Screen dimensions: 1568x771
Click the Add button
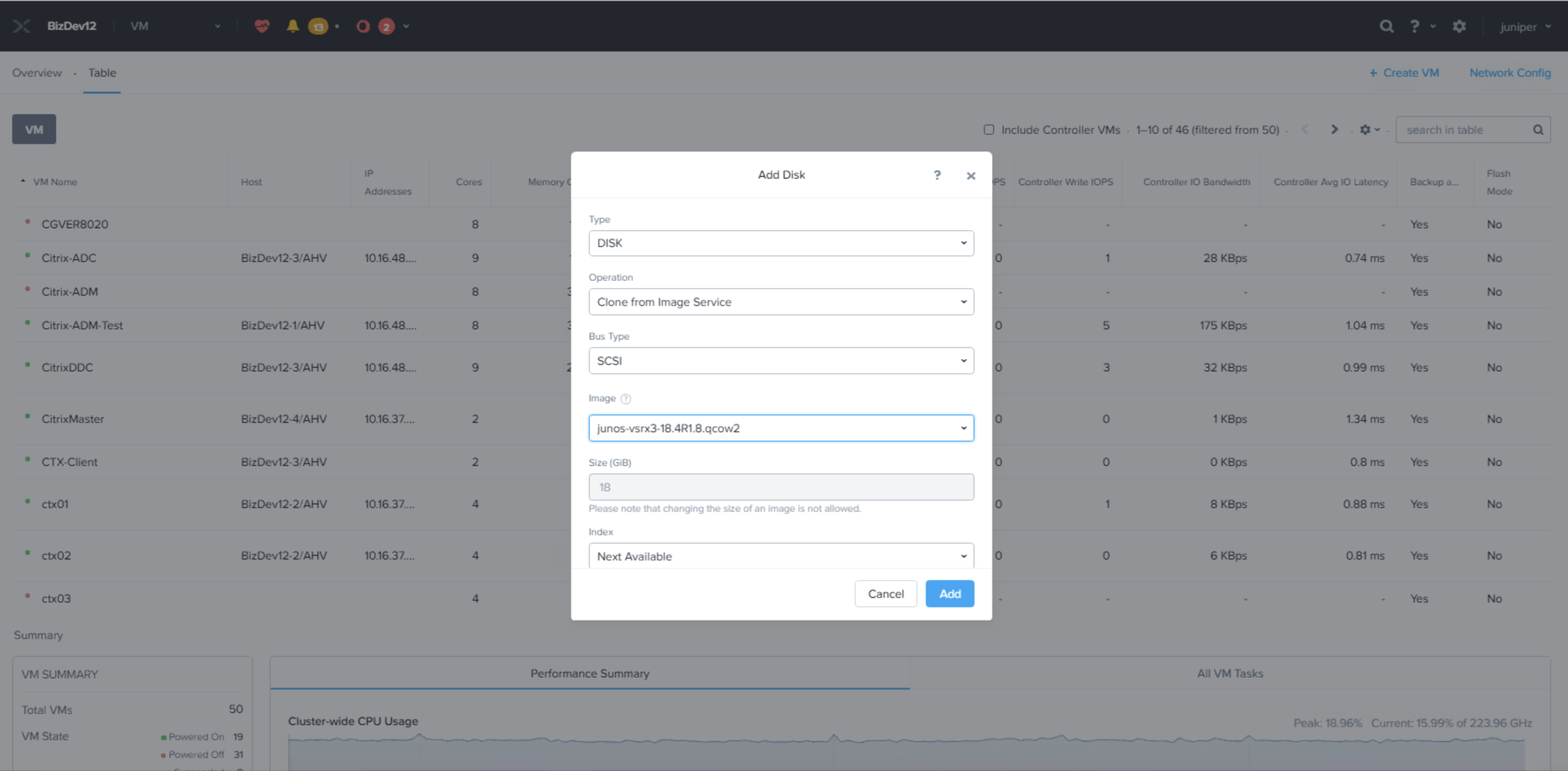point(949,593)
